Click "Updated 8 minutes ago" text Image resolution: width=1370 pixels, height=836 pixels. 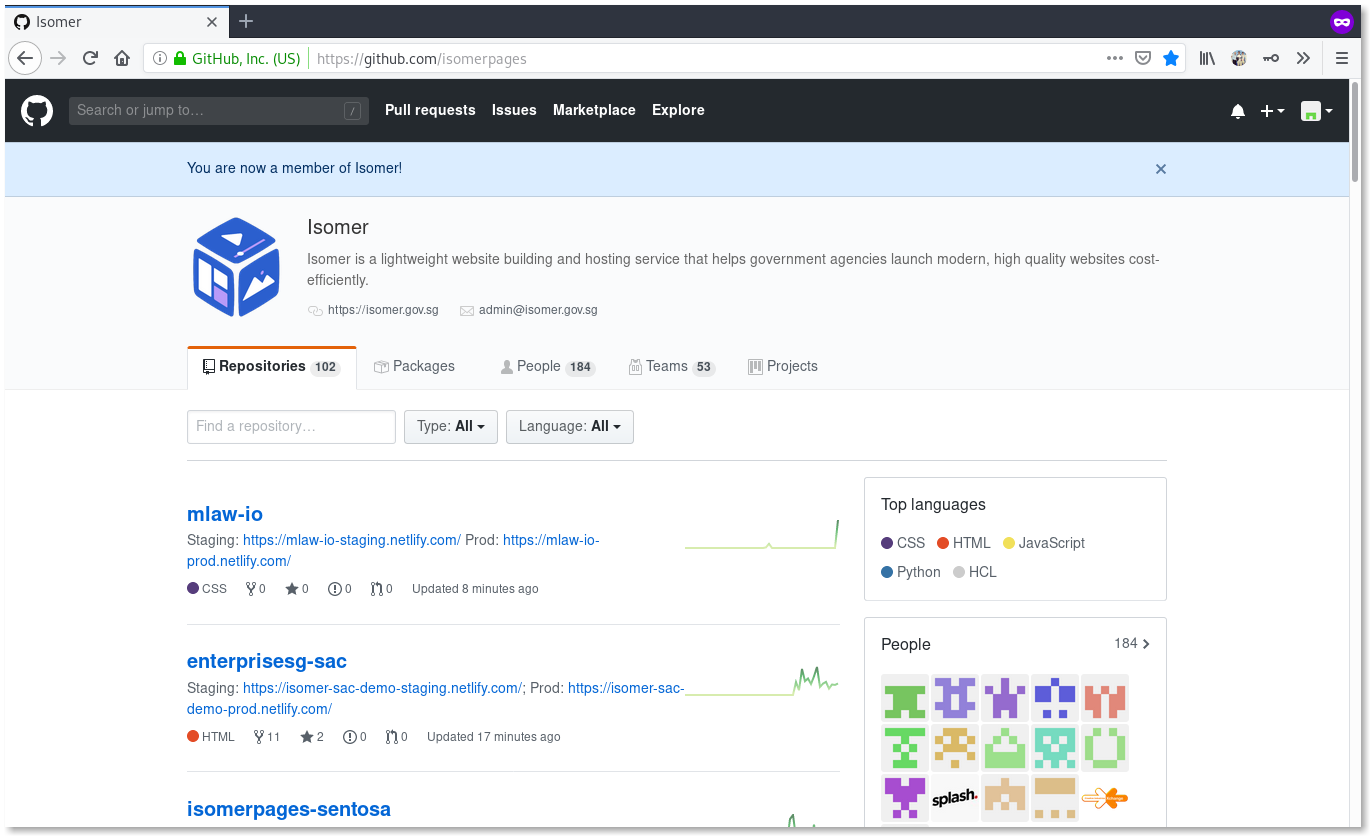click(475, 589)
